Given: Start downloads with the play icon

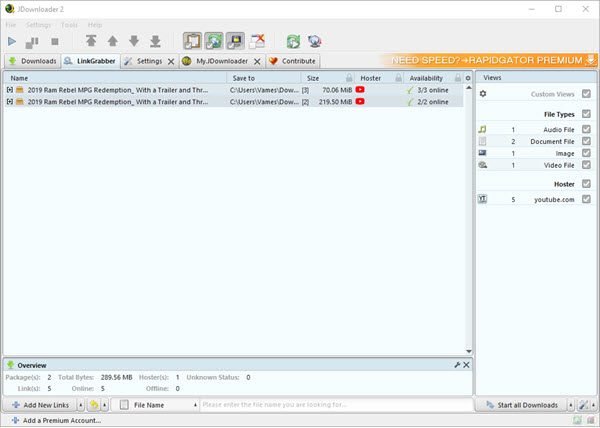Looking at the screenshot, I should click(x=12, y=41).
